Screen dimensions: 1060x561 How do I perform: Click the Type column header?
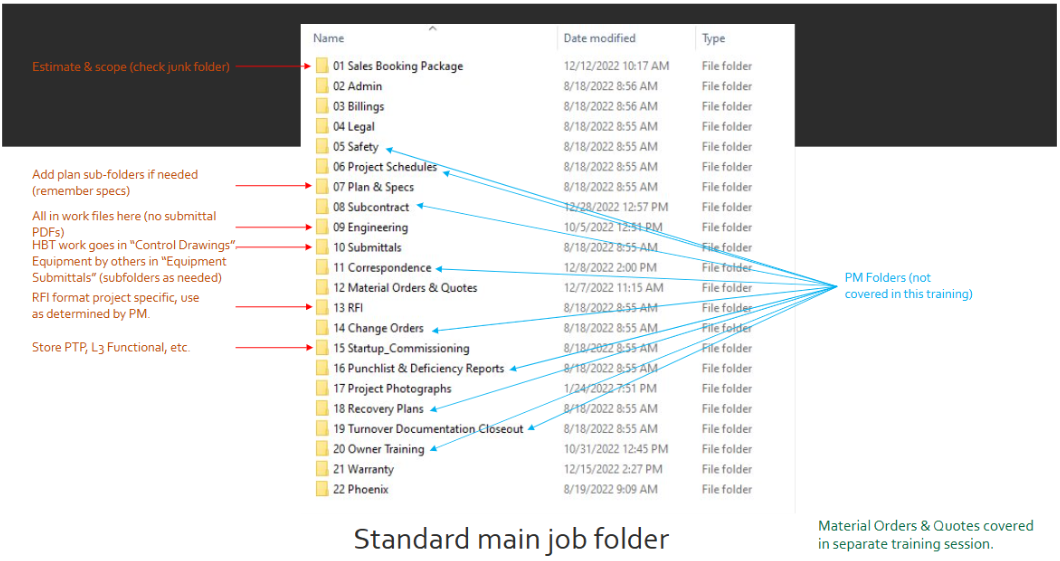(713, 39)
